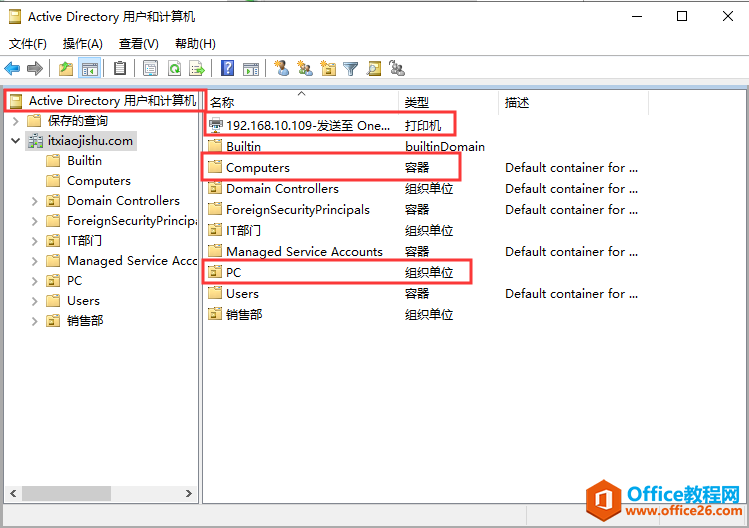This screenshot has width=749, height=528.
Task: Open the 操作(A) menu
Action: [83, 44]
